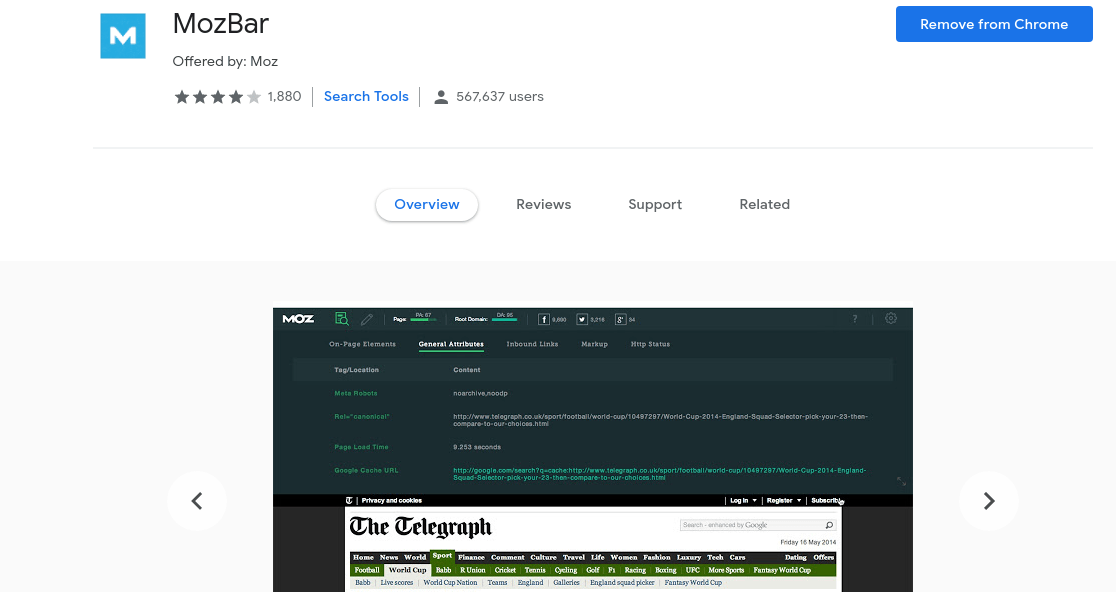This screenshot has width=1116, height=592.
Task: Click the Telegraph search magnifier icon
Action: [x=829, y=525]
